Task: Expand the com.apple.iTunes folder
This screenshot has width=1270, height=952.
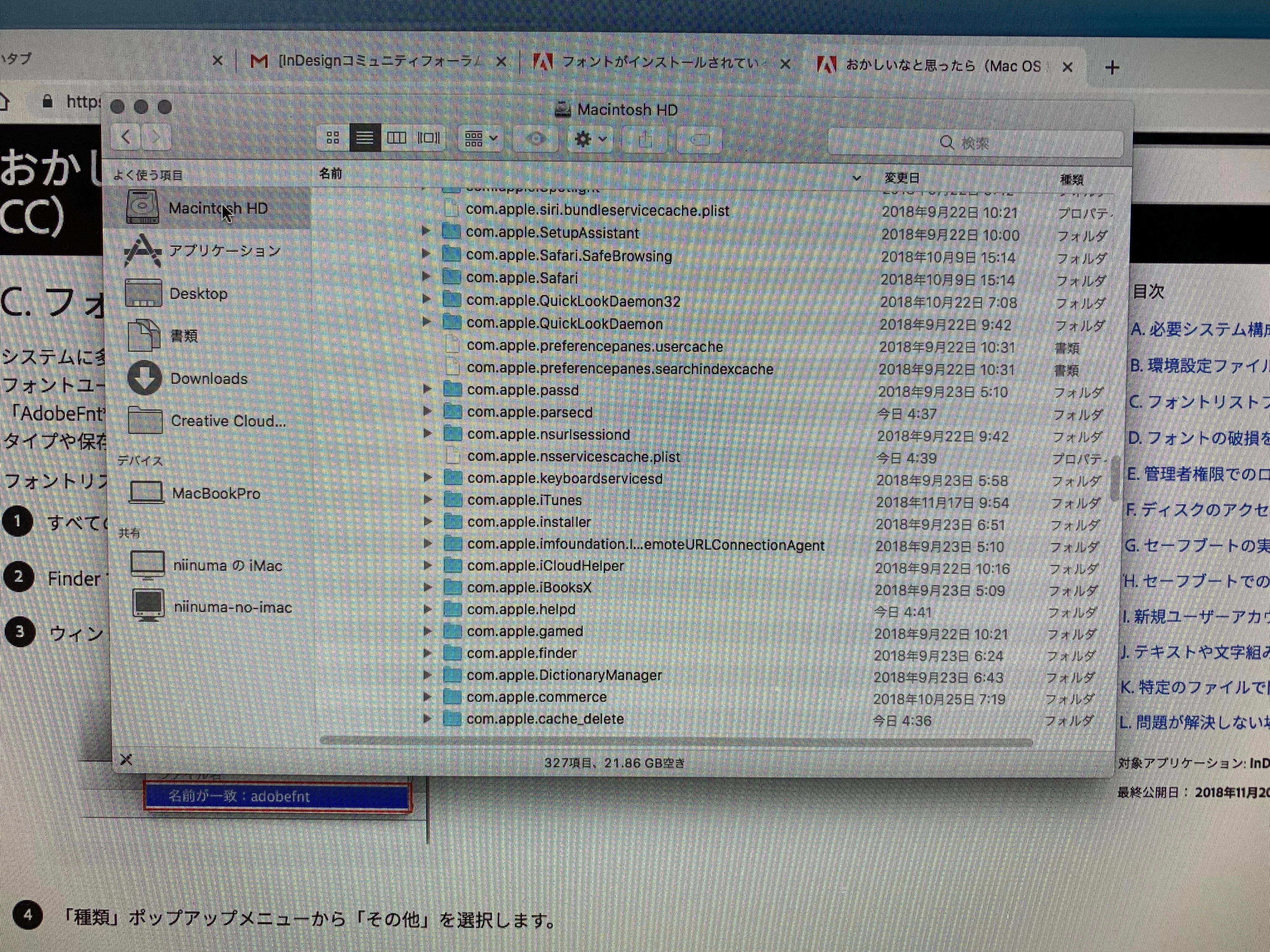Action: (428, 500)
